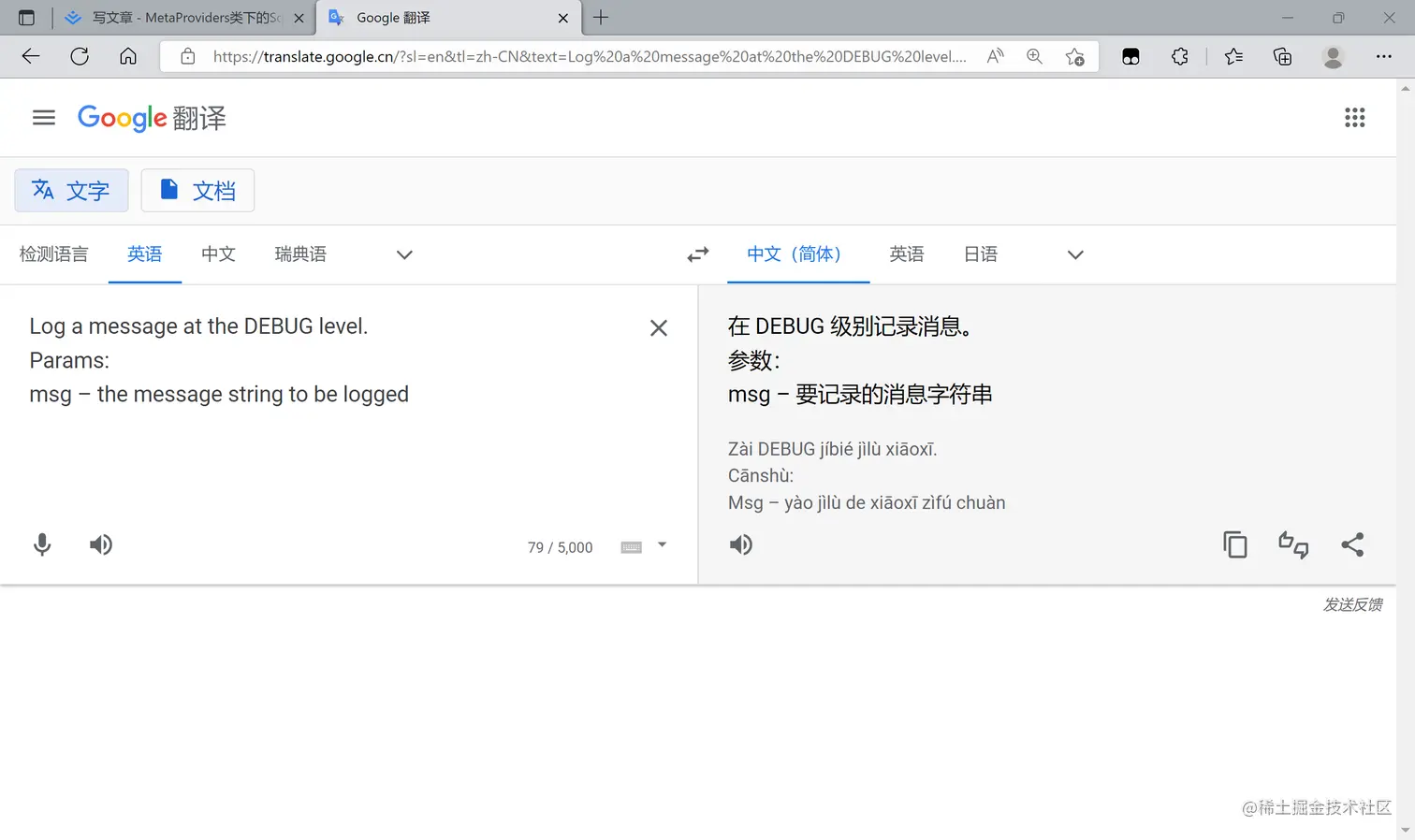
Task: Listen to the English source text
Action: click(x=101, y=544)
